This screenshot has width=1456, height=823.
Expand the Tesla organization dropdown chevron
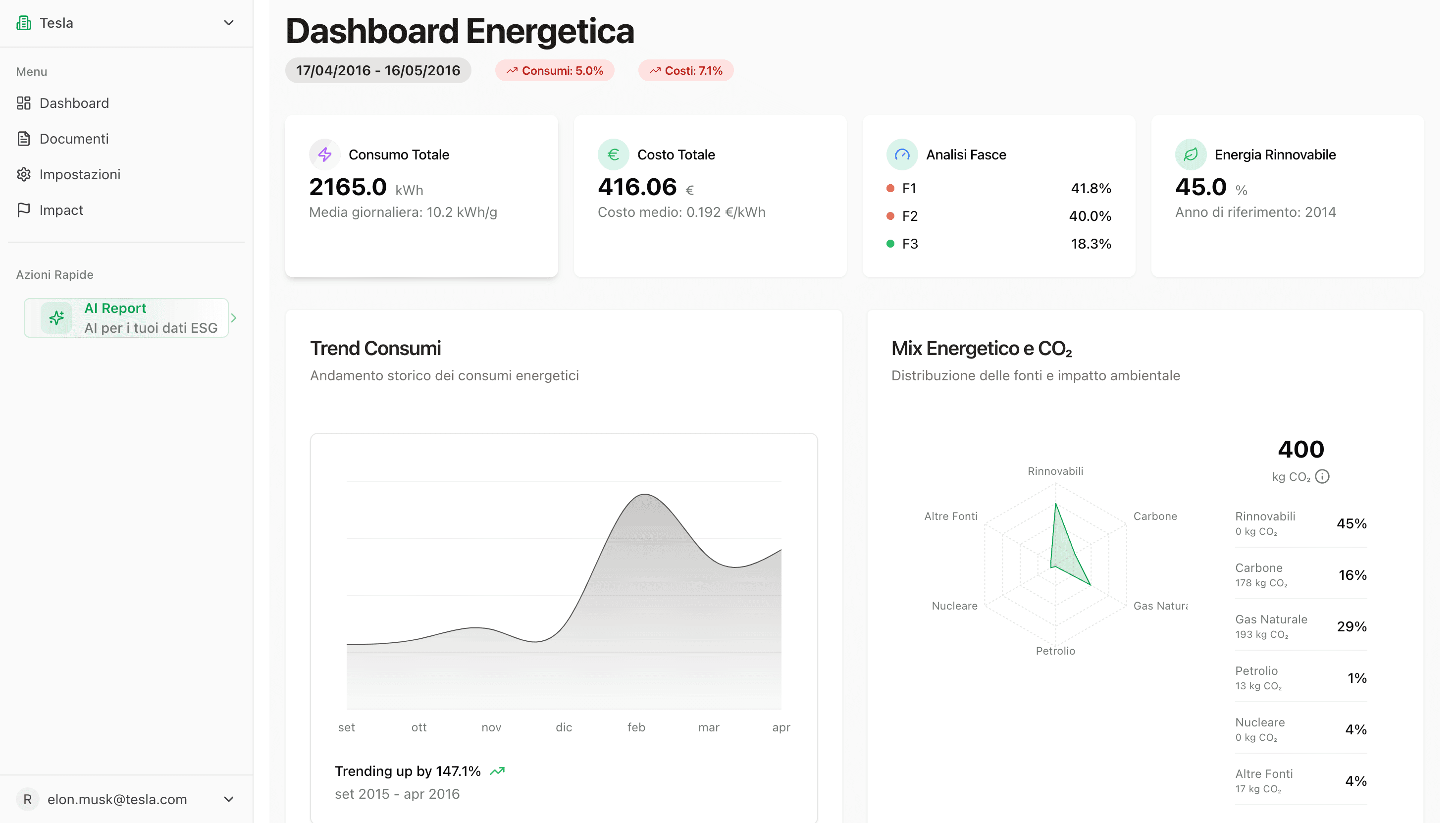coord(228,23)
